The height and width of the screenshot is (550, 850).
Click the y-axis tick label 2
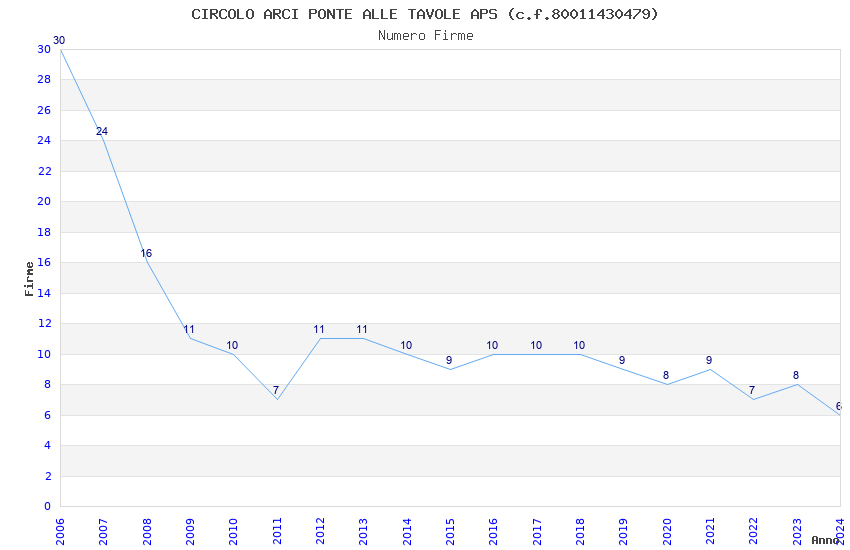coord(48,476)
